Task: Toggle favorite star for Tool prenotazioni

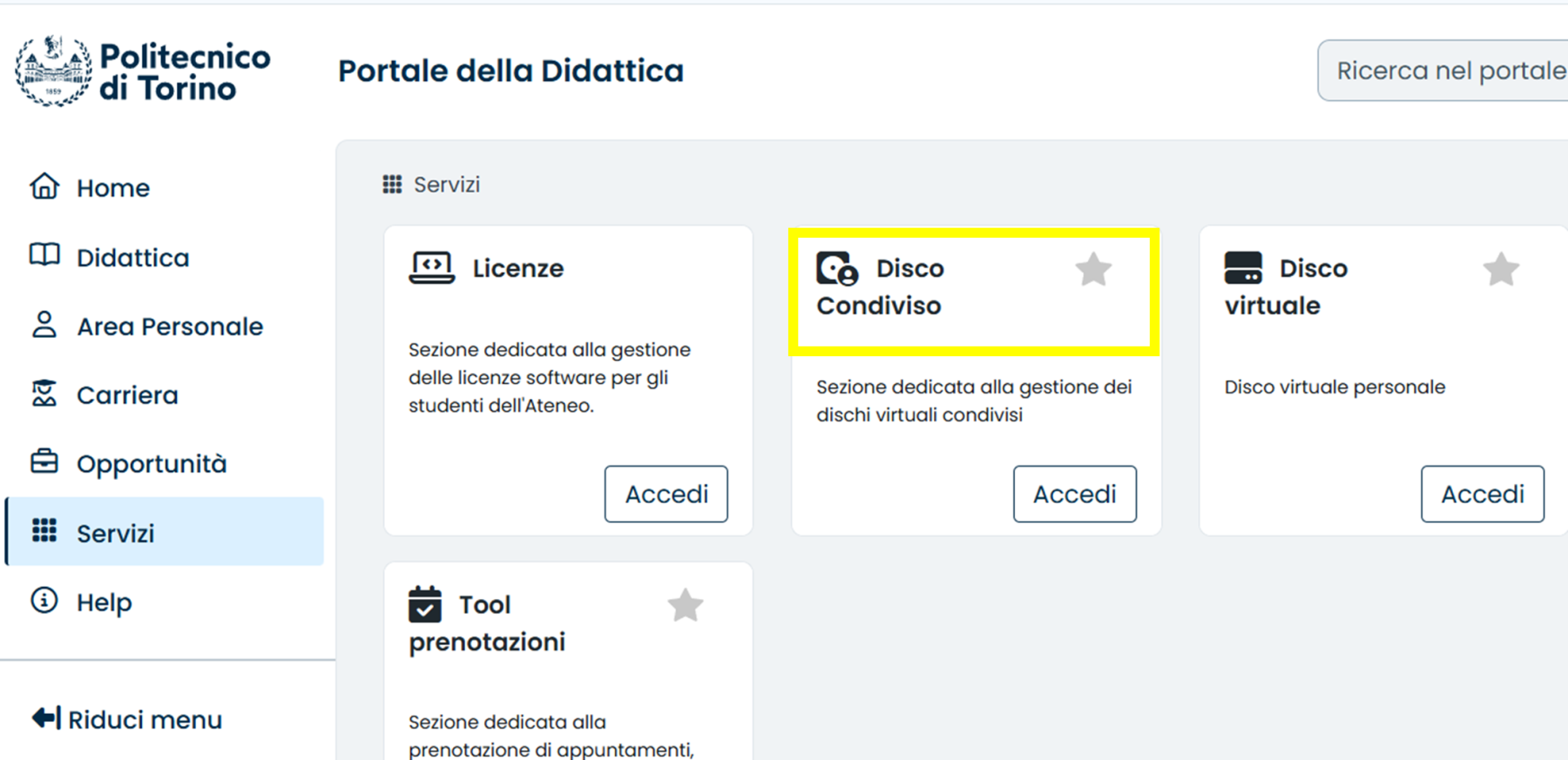Action: point(685,606)
